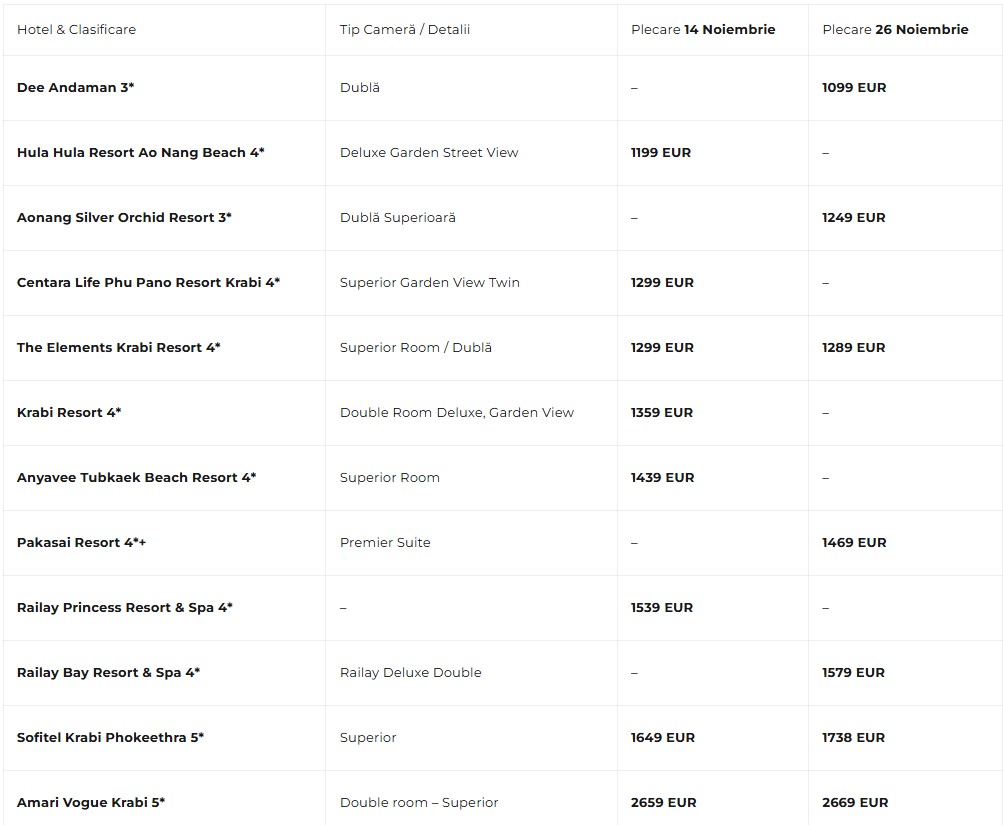This screenshot has width=1003, height=825.
Task: Click the Deluxe Garden Street View room type
Action: (x=429, y=153)
